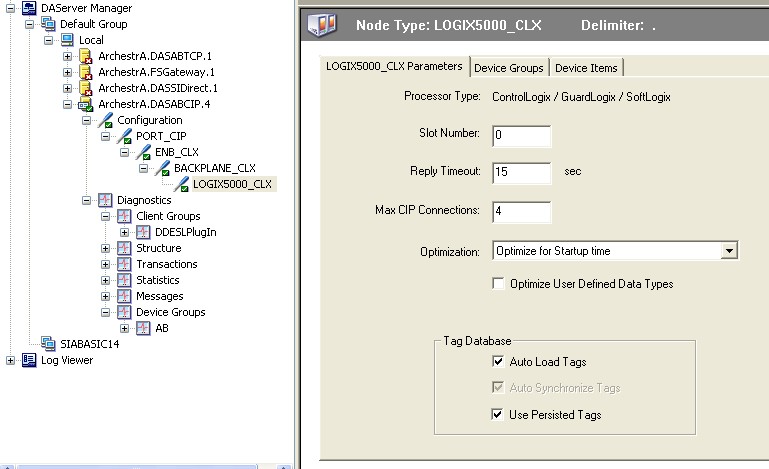Enable Optimize User Defined Data Types
Viewport: 769px width, 469px height.
pos(499,284)
